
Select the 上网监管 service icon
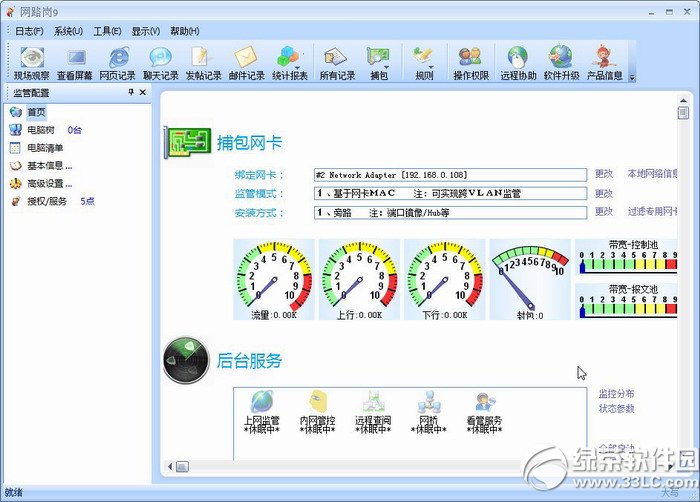262,412
